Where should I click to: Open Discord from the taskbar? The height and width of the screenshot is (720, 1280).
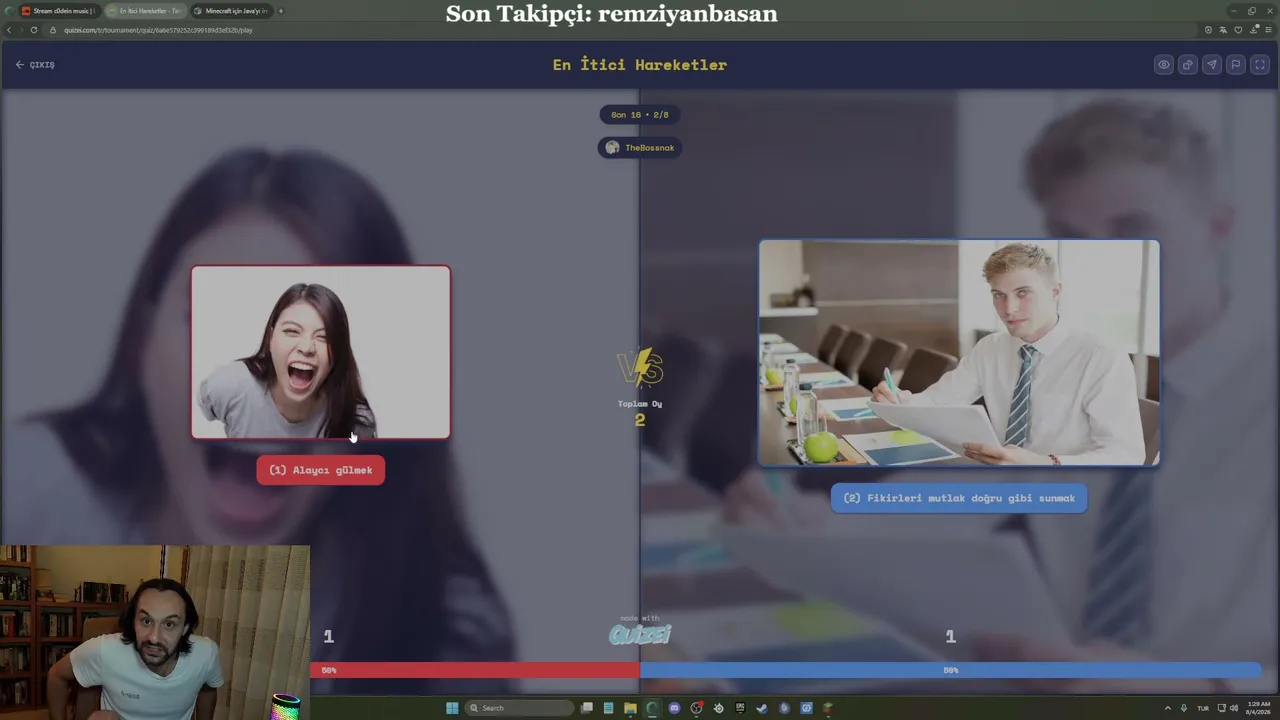point(675,708)
